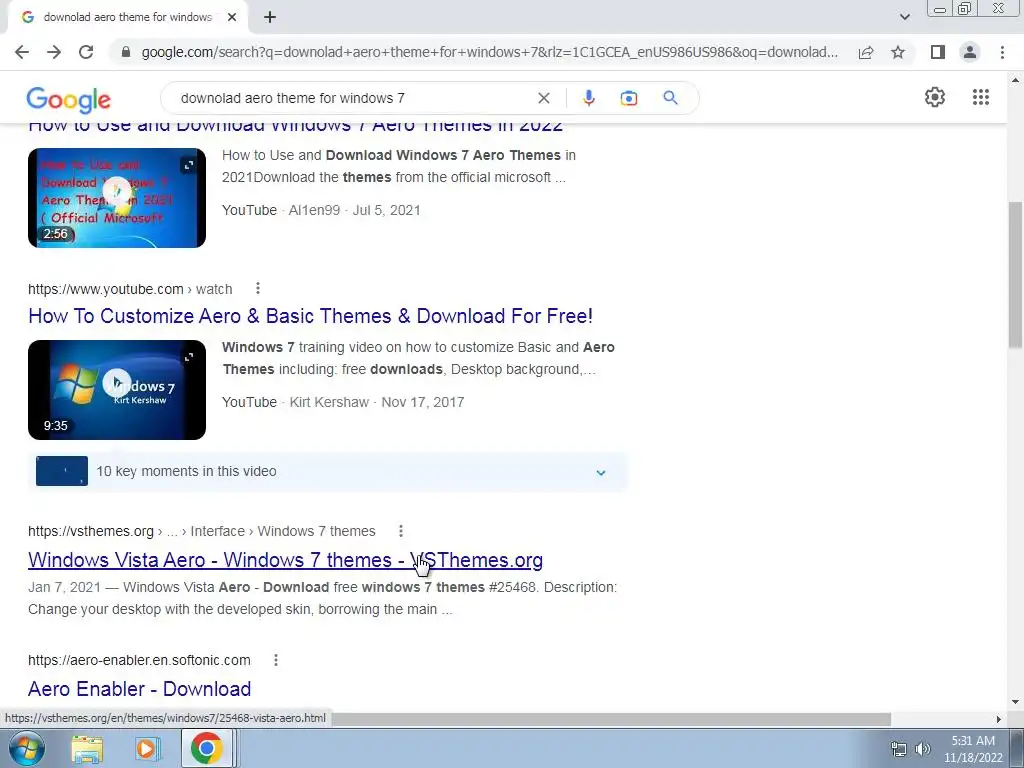1024x768 pixels.
Task: Open Windows Media Player from taskbar
Action: 147,749
